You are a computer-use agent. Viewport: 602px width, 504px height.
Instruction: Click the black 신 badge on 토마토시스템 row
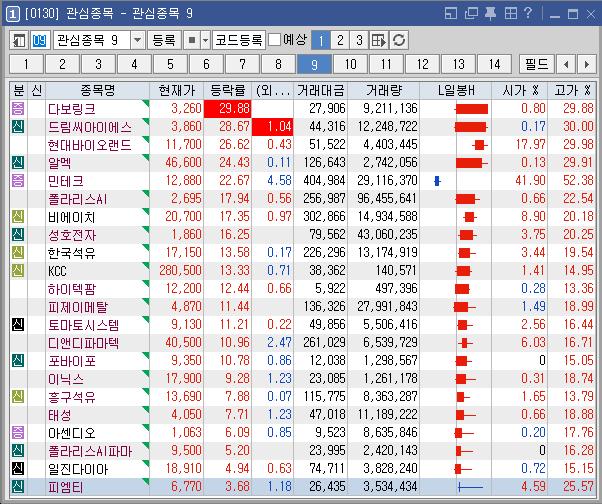click(x=18, y=325)
